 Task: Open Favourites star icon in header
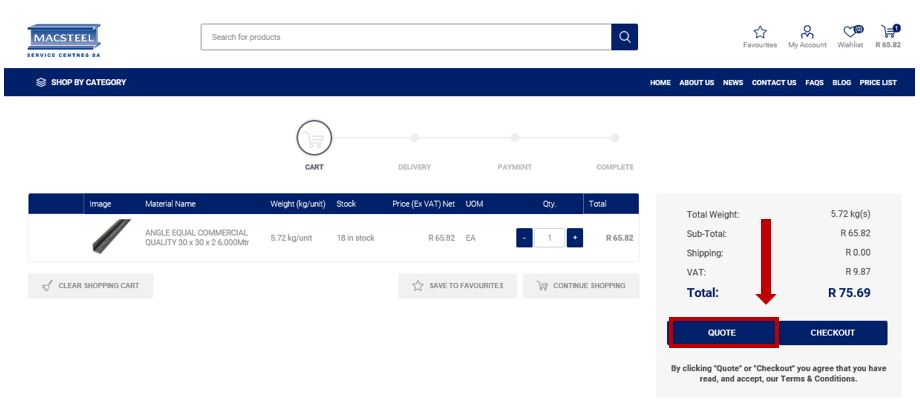click(760, 32)
